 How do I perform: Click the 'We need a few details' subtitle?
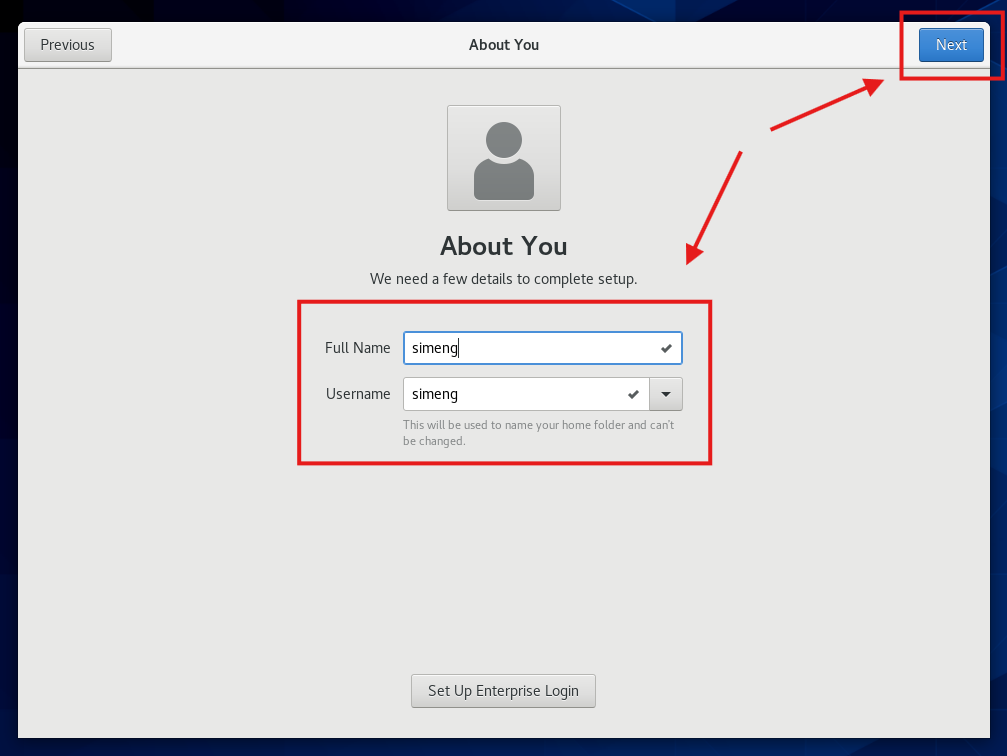[x=503, y=279]
